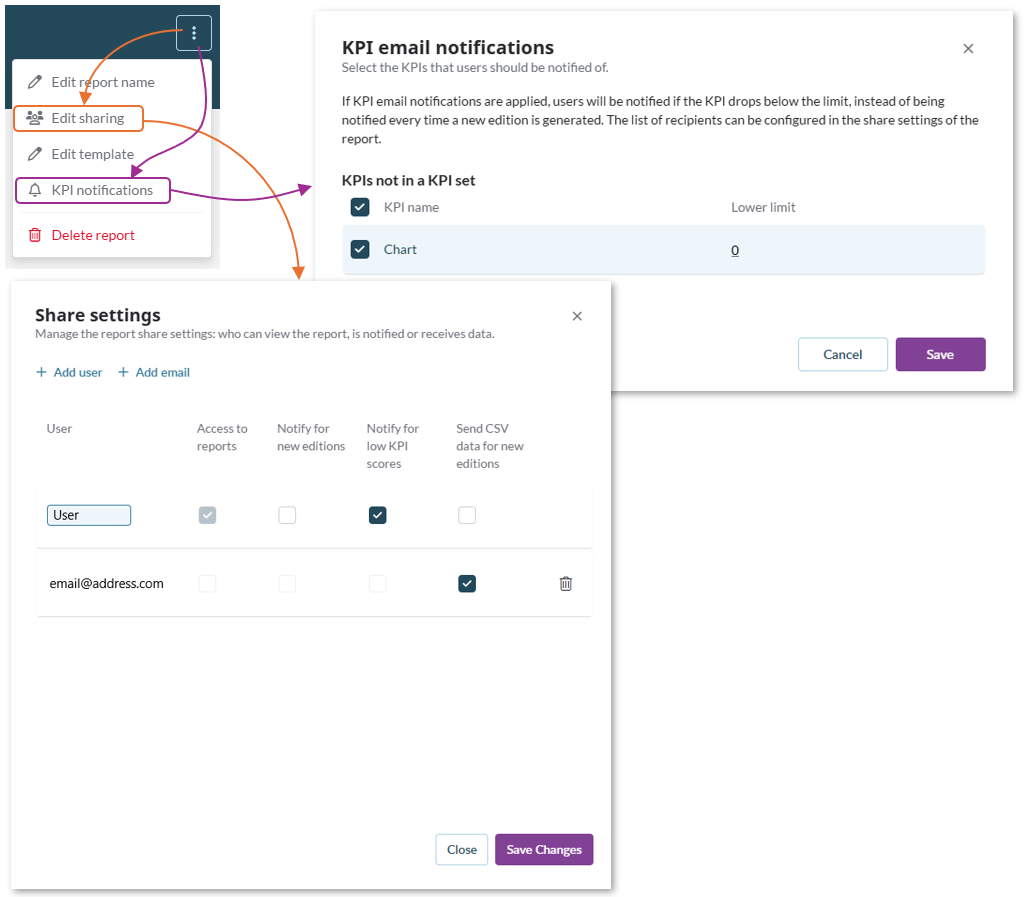Uncheck Send CSV data for email@address.com
This screenshot has width=1024, height=897.
pyautogui.click(x=467, y=584)
